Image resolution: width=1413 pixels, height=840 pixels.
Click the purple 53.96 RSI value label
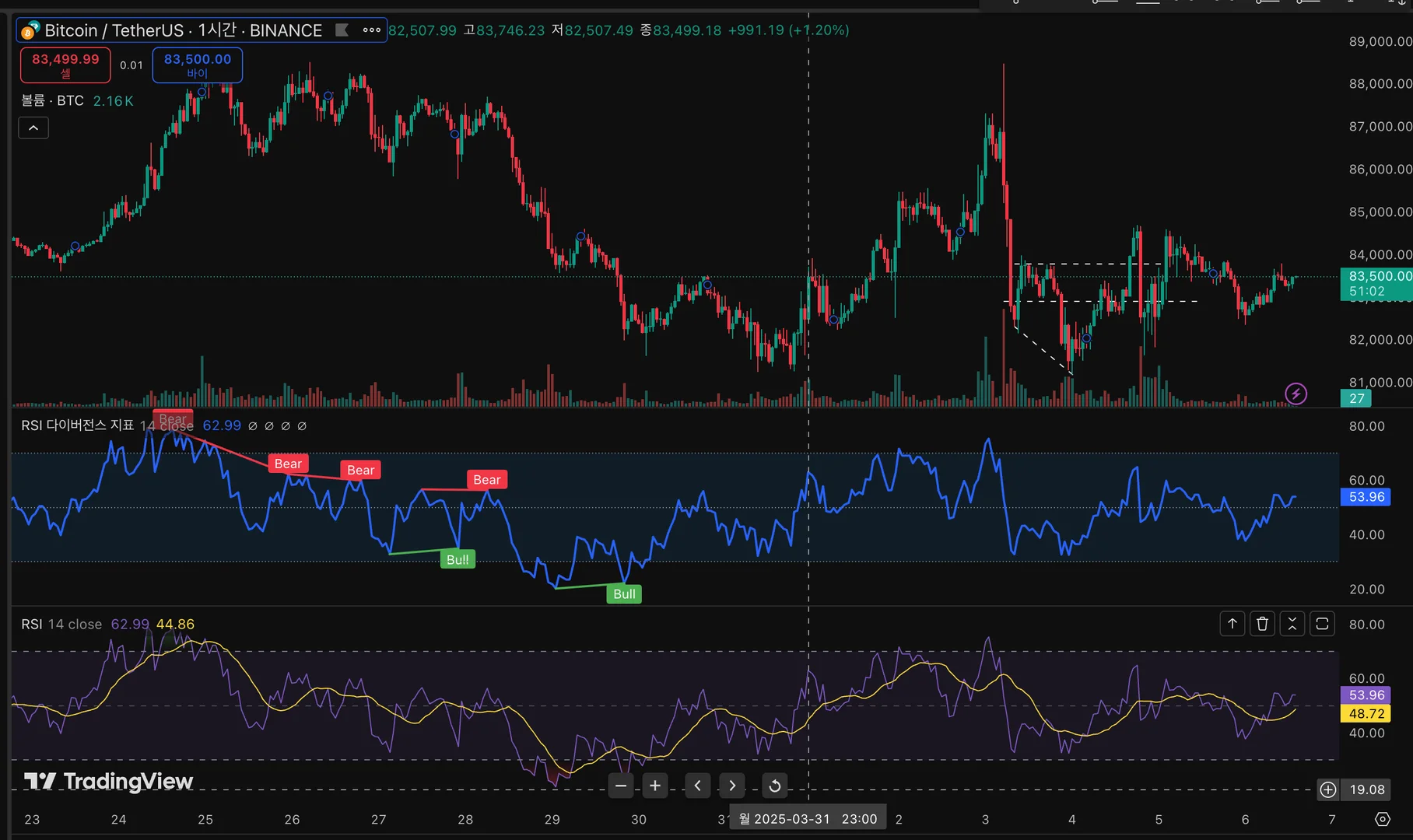pos(1366,695)
